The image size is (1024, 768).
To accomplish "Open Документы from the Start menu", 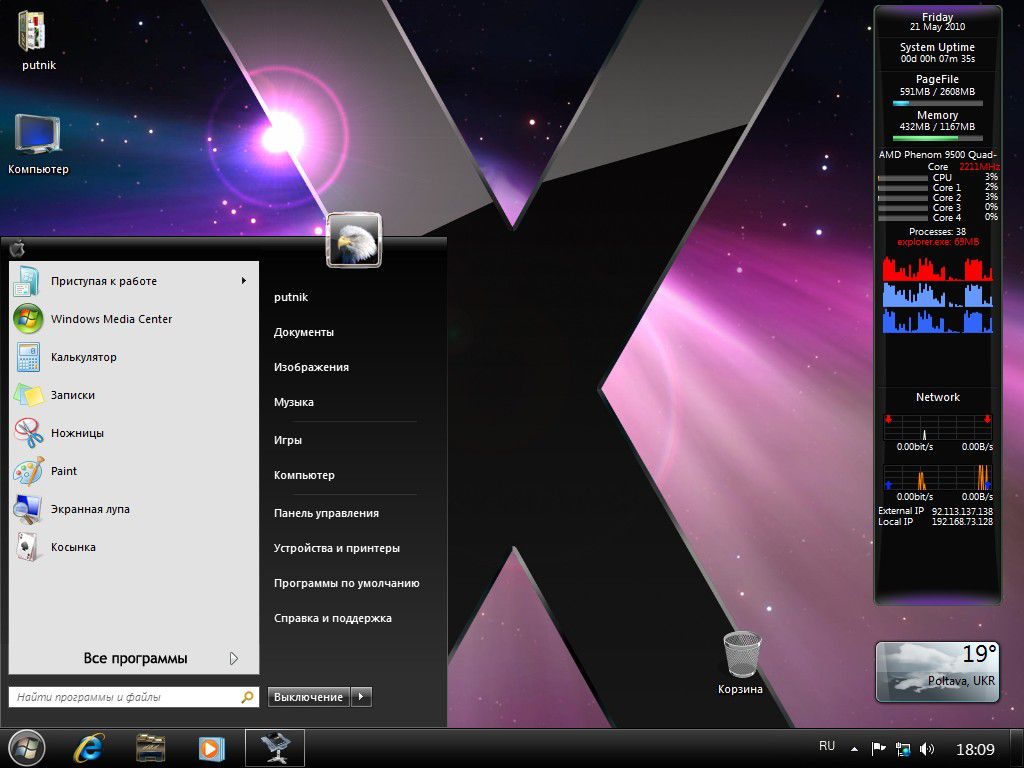I will (x=304, y=332).
